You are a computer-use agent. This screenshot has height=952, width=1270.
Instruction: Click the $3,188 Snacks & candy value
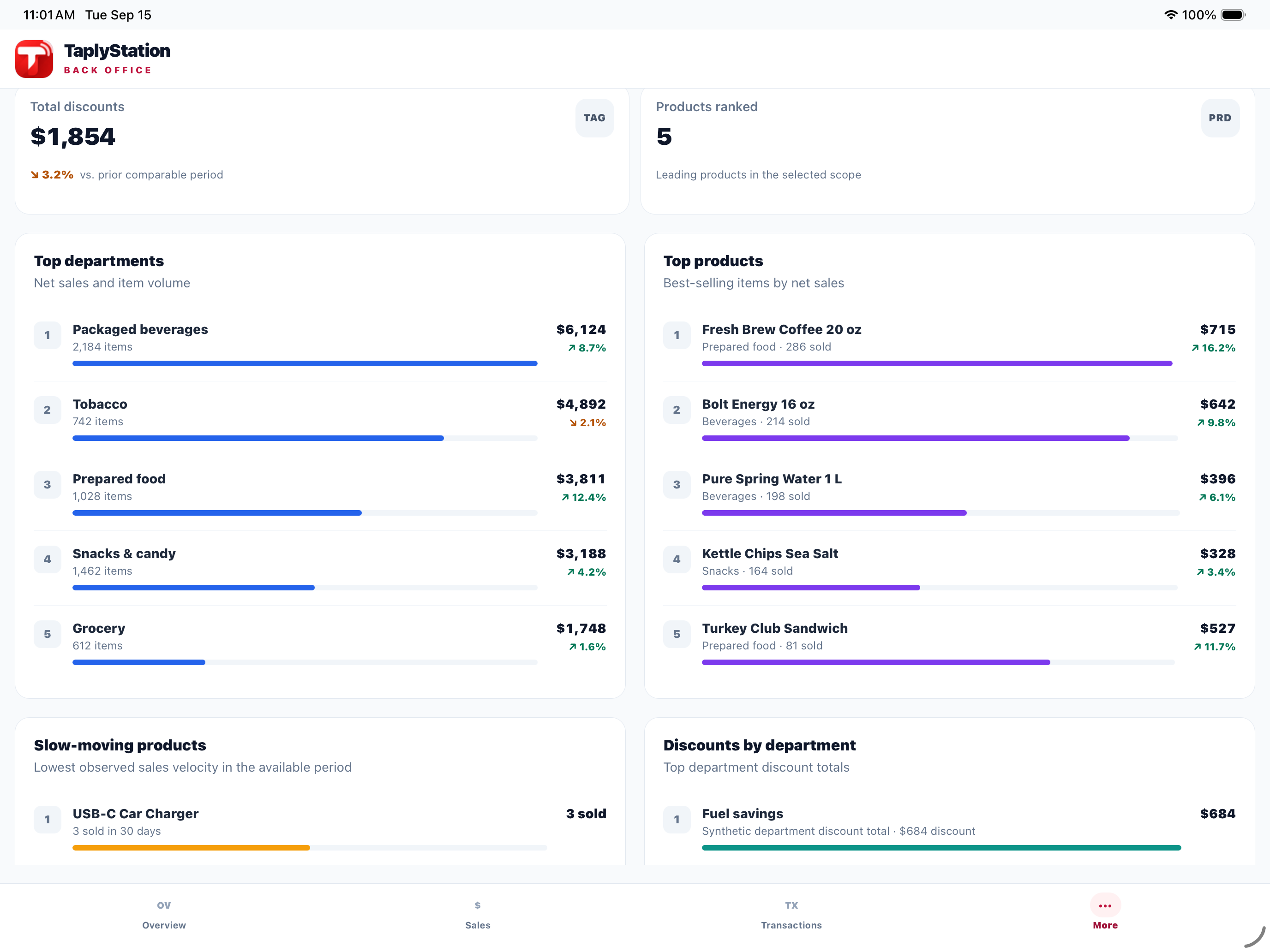(x=581, y=553)
